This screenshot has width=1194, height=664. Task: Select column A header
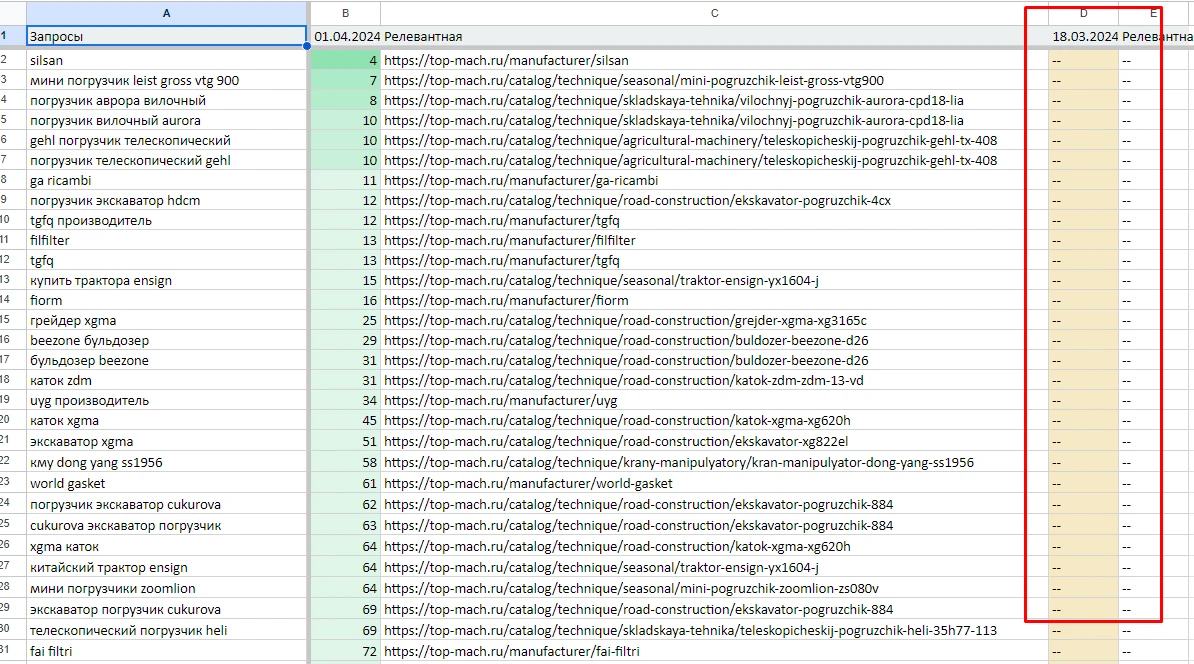pyautogui.click(x=166, y=13)
